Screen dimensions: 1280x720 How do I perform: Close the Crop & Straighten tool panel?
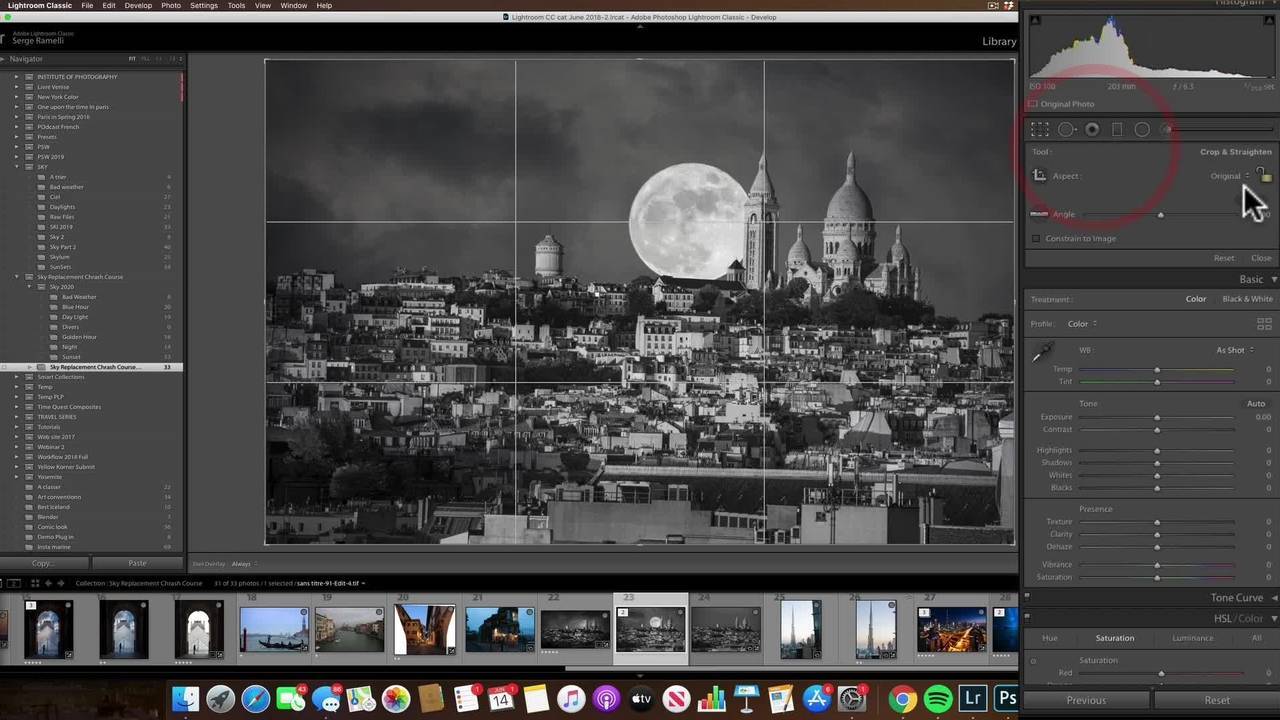[x=1261, y=258]
